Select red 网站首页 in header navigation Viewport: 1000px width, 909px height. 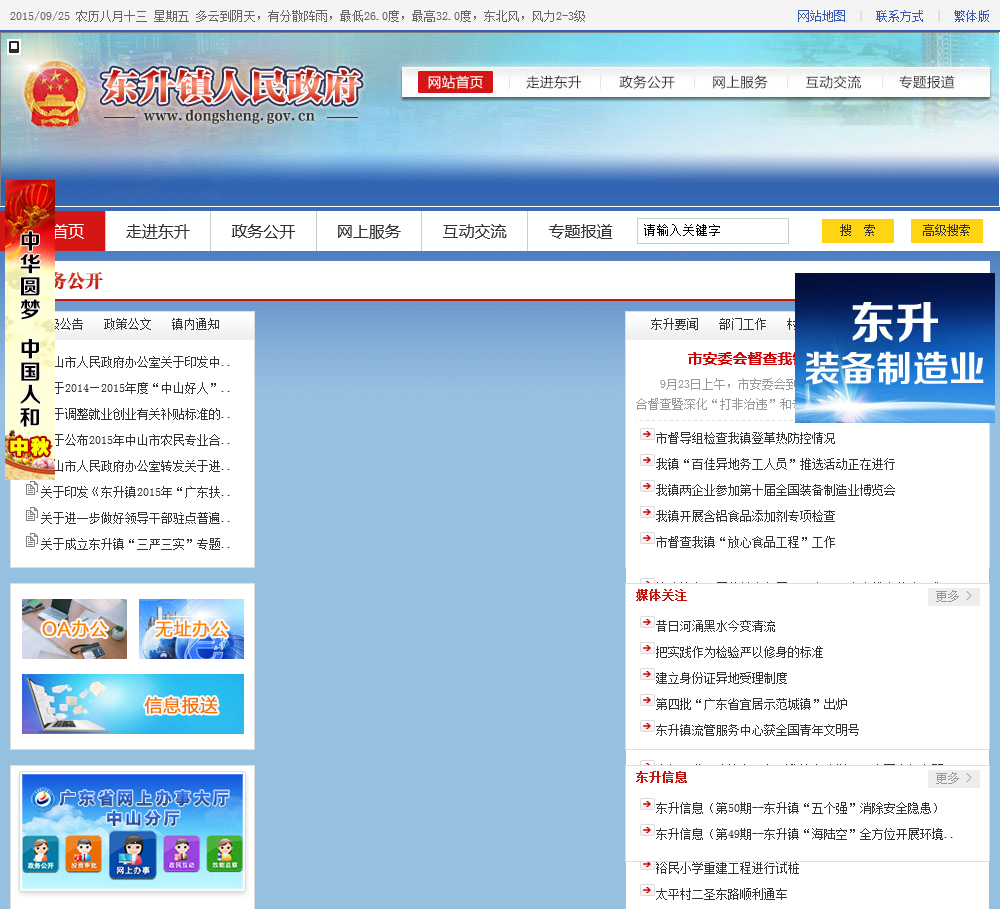pos(455,82)
